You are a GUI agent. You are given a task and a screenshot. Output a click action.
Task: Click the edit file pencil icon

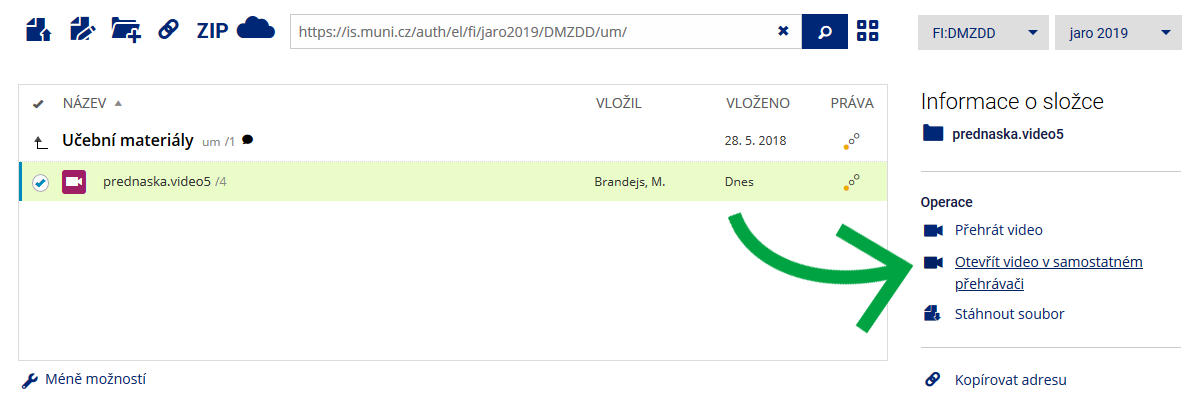tap(82, 30)
